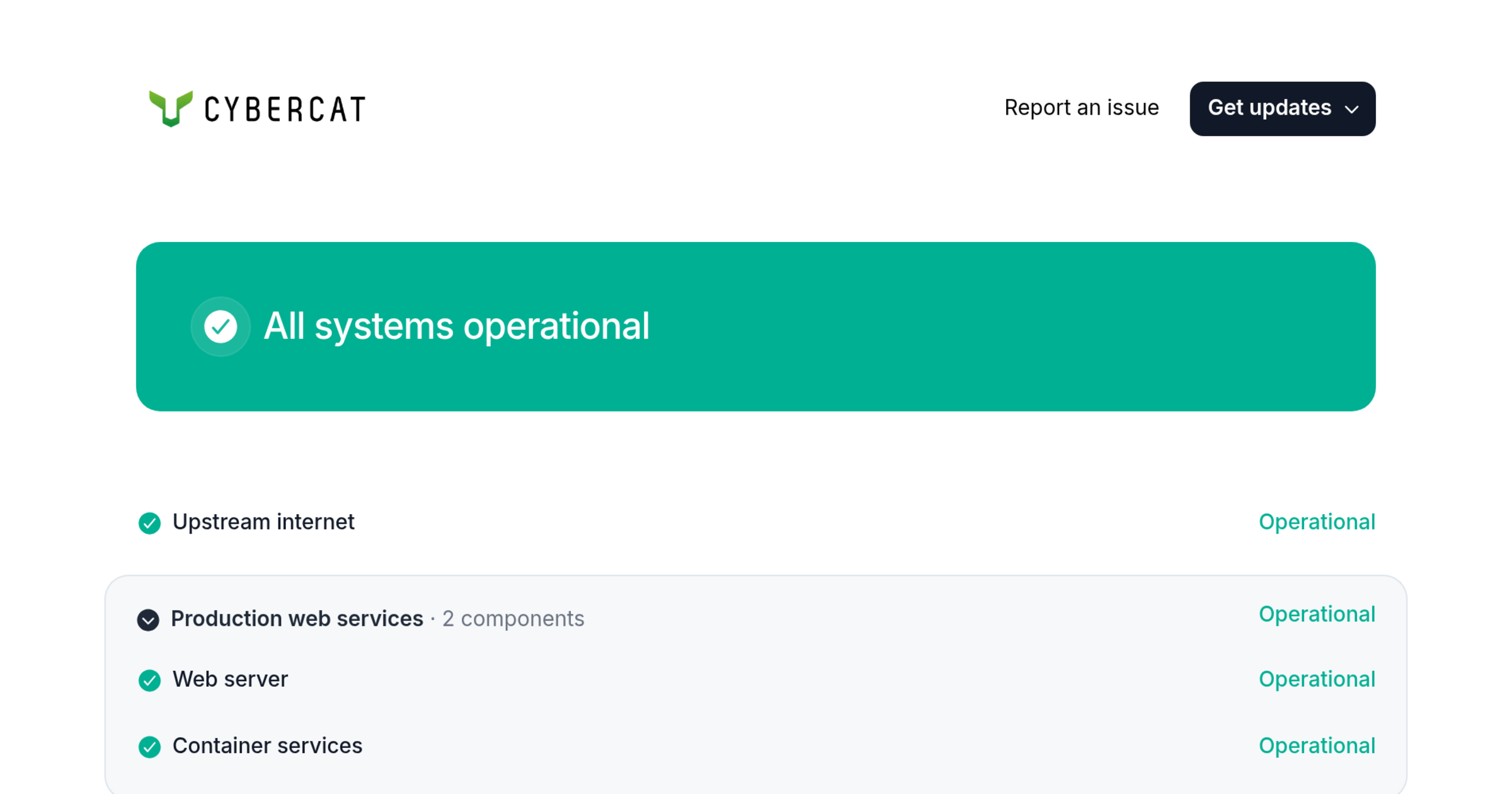Screen dimensions: 1512x794
Task: Click the checkmark icon in the All systems operational banner
Action: 220,326
